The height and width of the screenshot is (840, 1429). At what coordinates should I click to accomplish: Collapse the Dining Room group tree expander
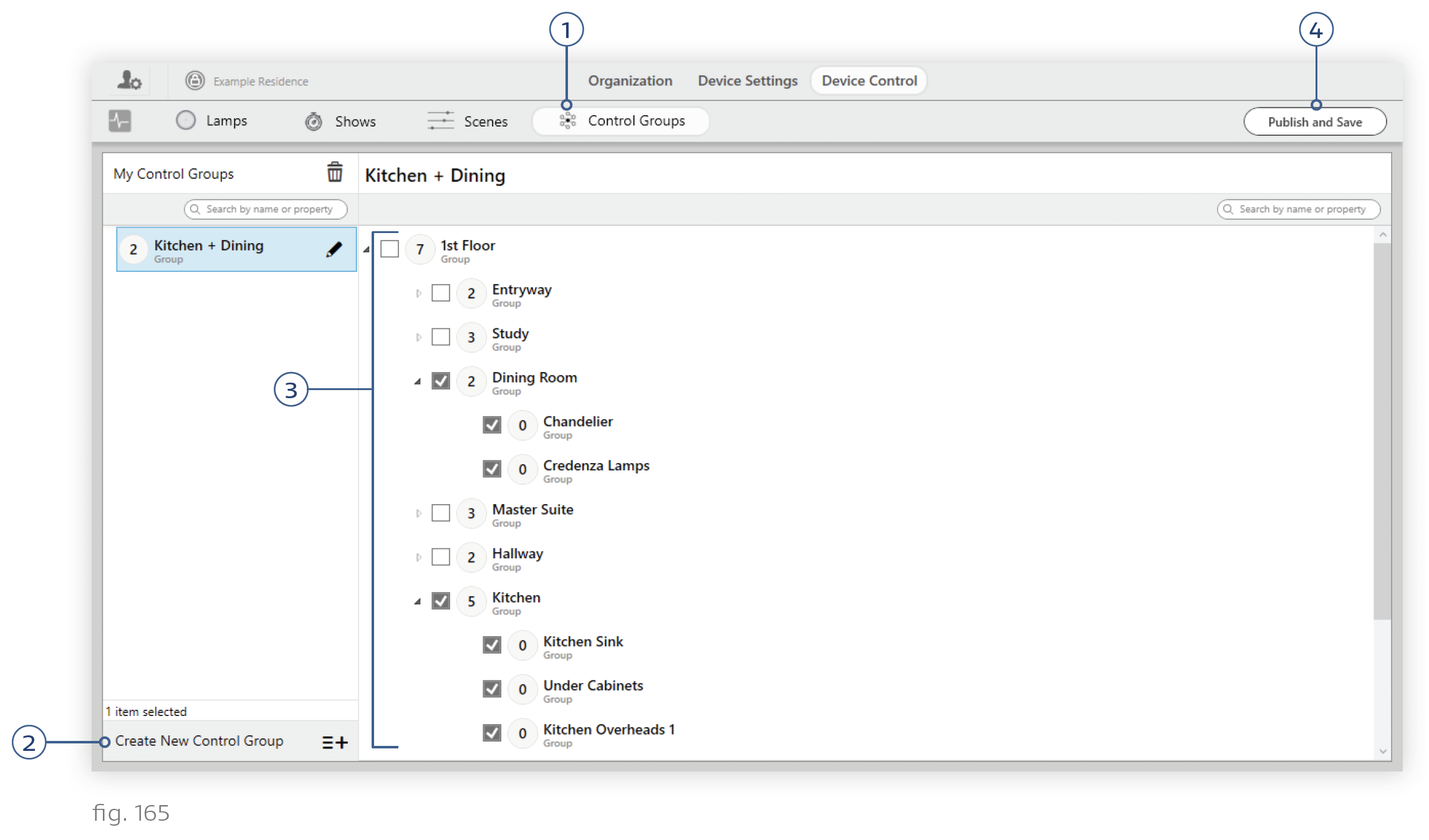(x=417, y=382)
